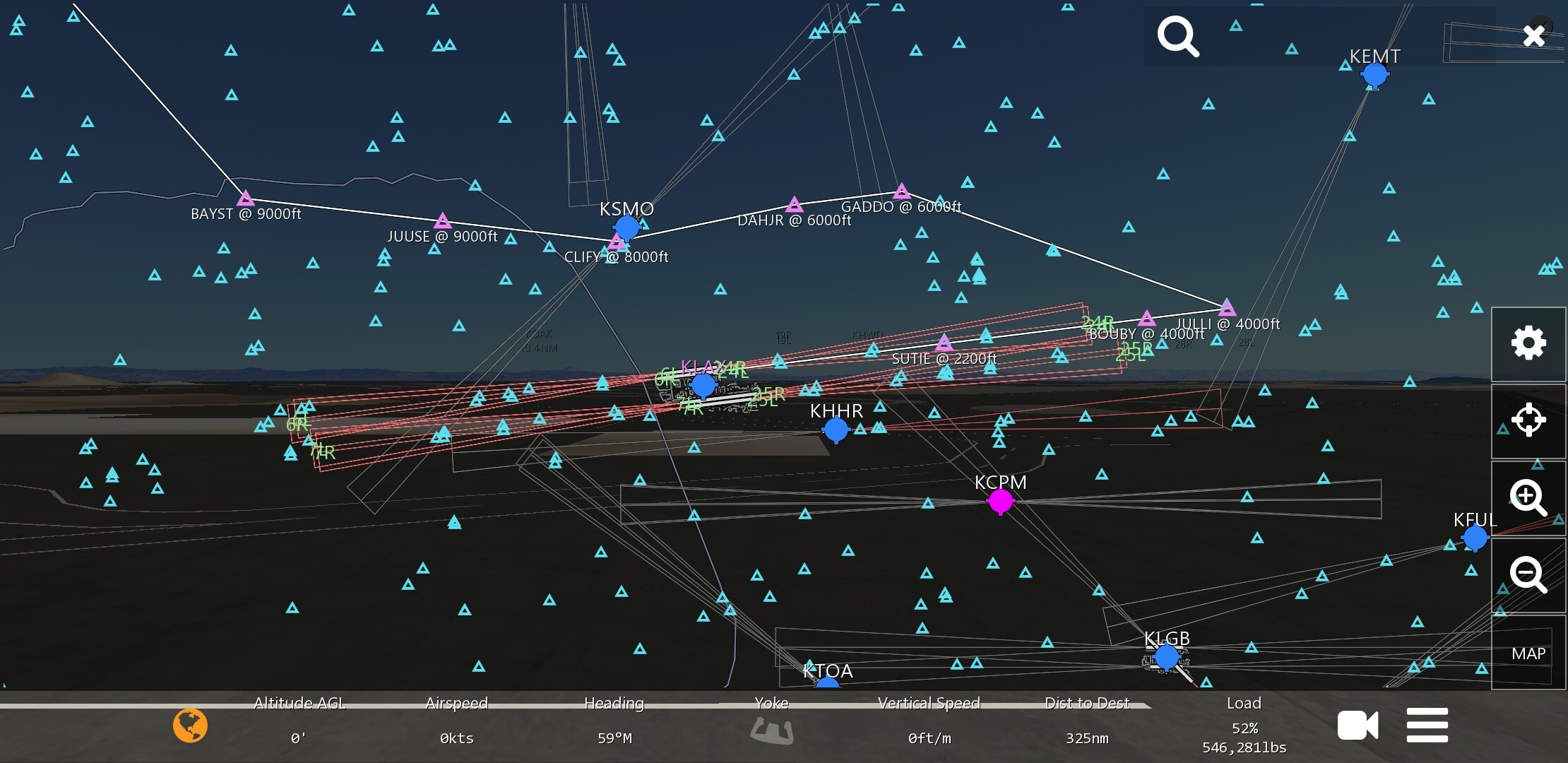
Task: Click the orange globe icon
Action: pos(190,726)
